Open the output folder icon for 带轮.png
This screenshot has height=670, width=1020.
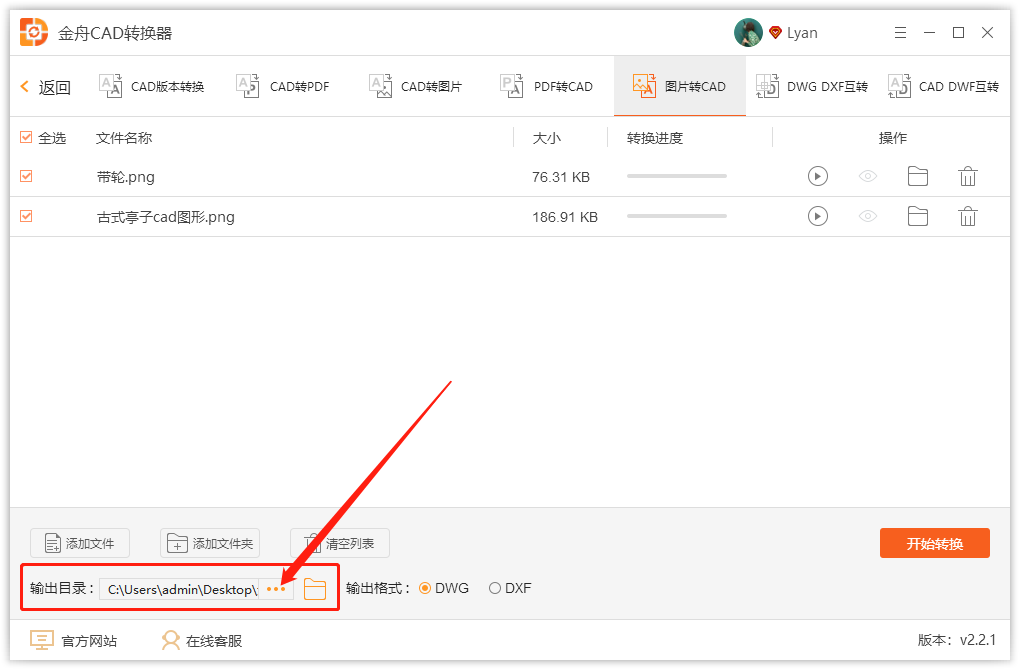click(917, 176)
